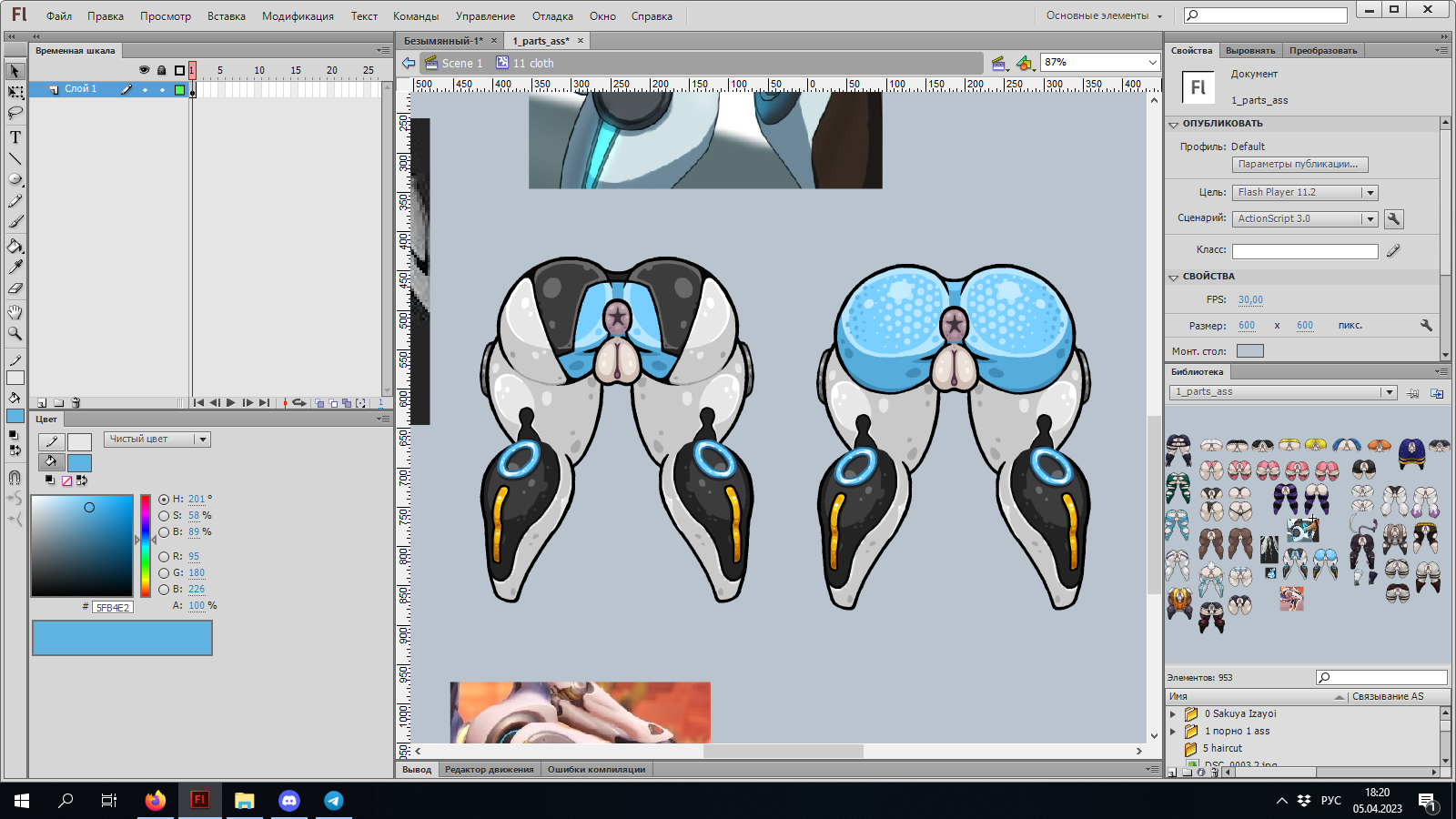Collapse the СВОЙСТВА section

[1174, 277]
